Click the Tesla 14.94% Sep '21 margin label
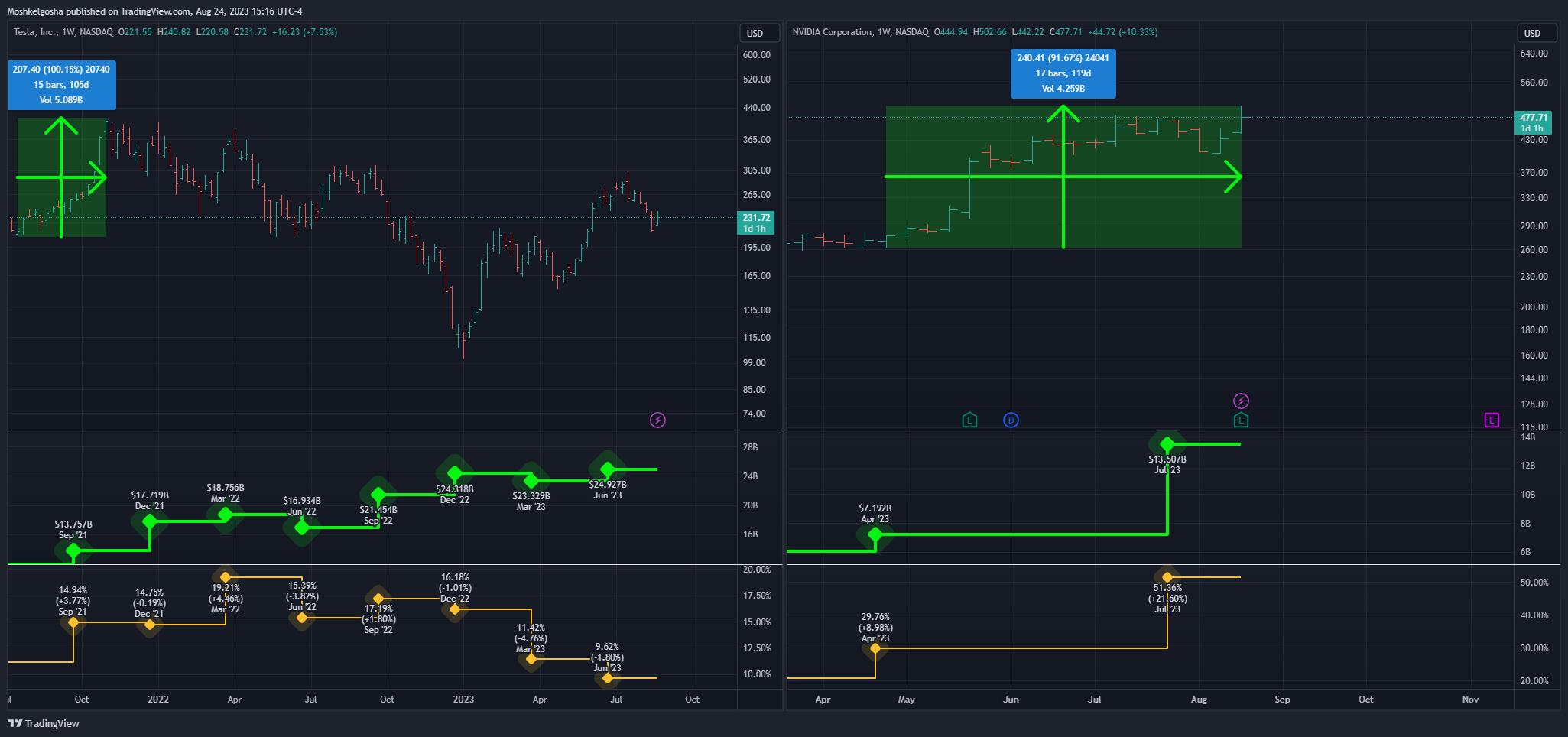The width and height of the screenshot is (1568, 737). coord(73,601)
